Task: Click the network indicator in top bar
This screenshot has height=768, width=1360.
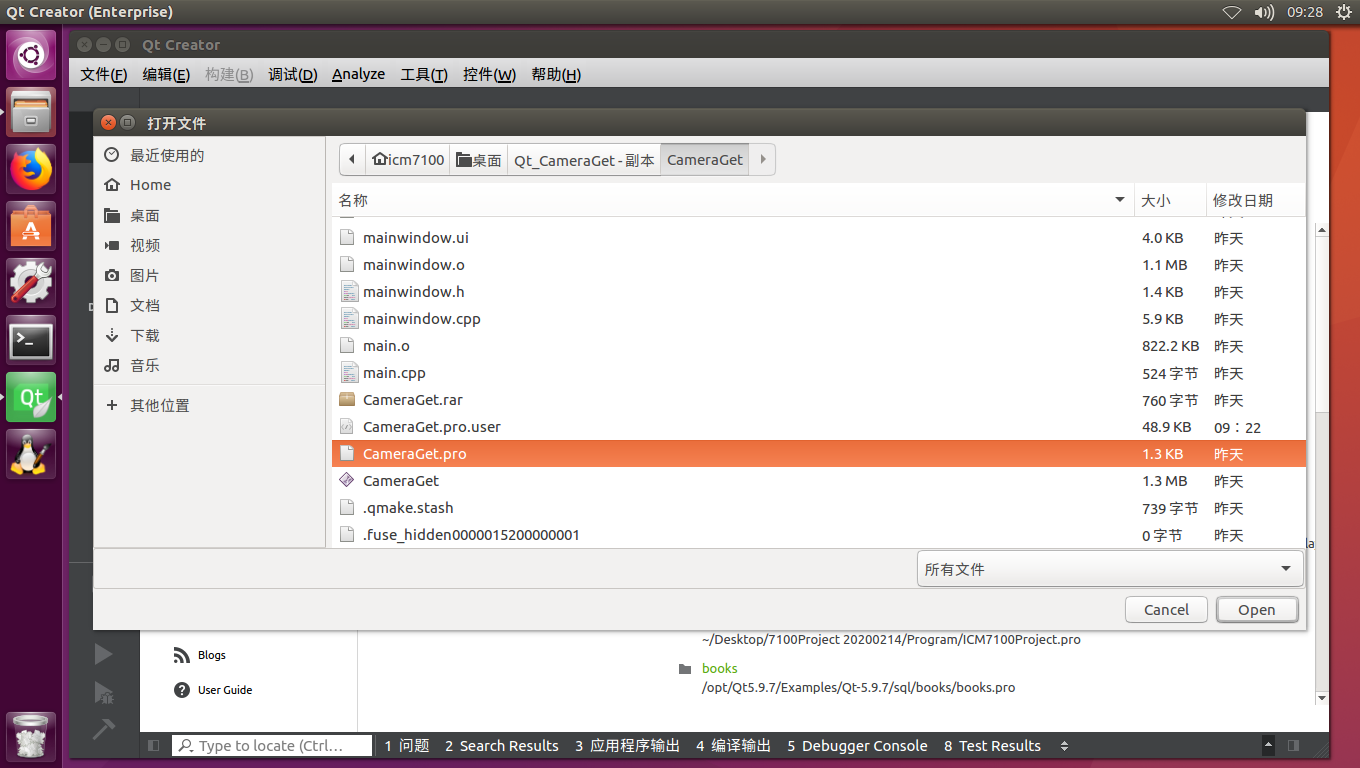Action: (x=1232, y=12)
